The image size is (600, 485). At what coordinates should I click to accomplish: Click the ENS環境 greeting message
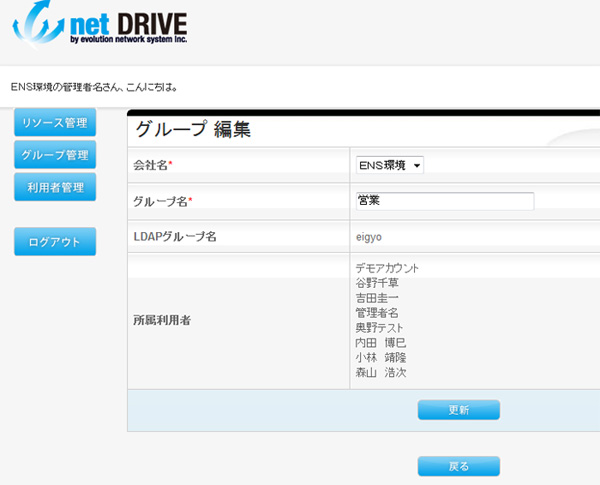pyautogui.click(x=94, y=87)
